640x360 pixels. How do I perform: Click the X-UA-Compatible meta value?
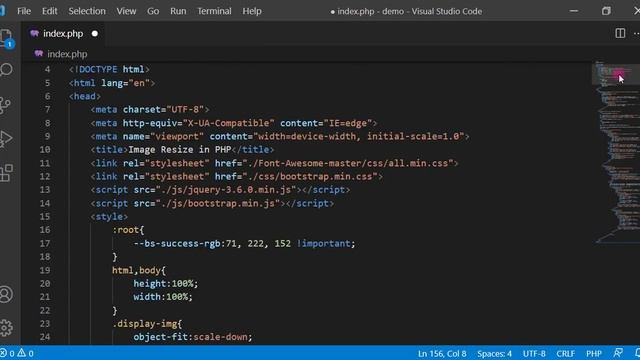pyautogui.click(x=229, y=123)
